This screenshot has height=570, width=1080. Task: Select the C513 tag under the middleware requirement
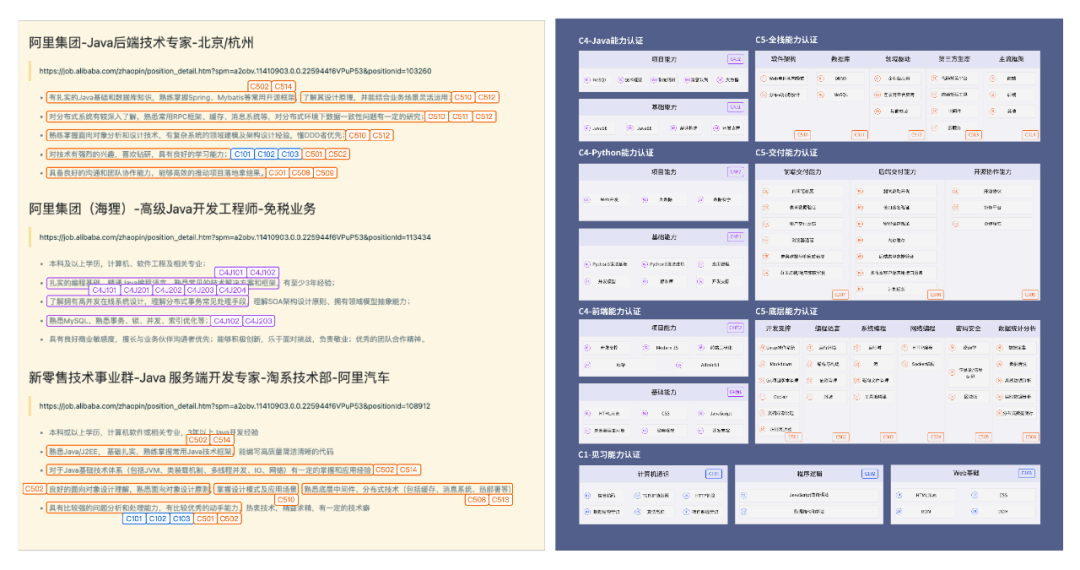pos(501,500)
